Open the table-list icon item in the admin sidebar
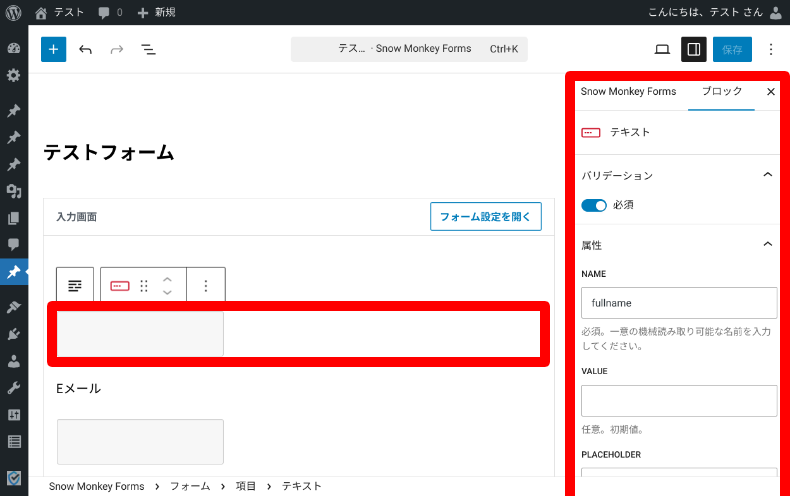 pyautogui.click(x=14, y=442)
